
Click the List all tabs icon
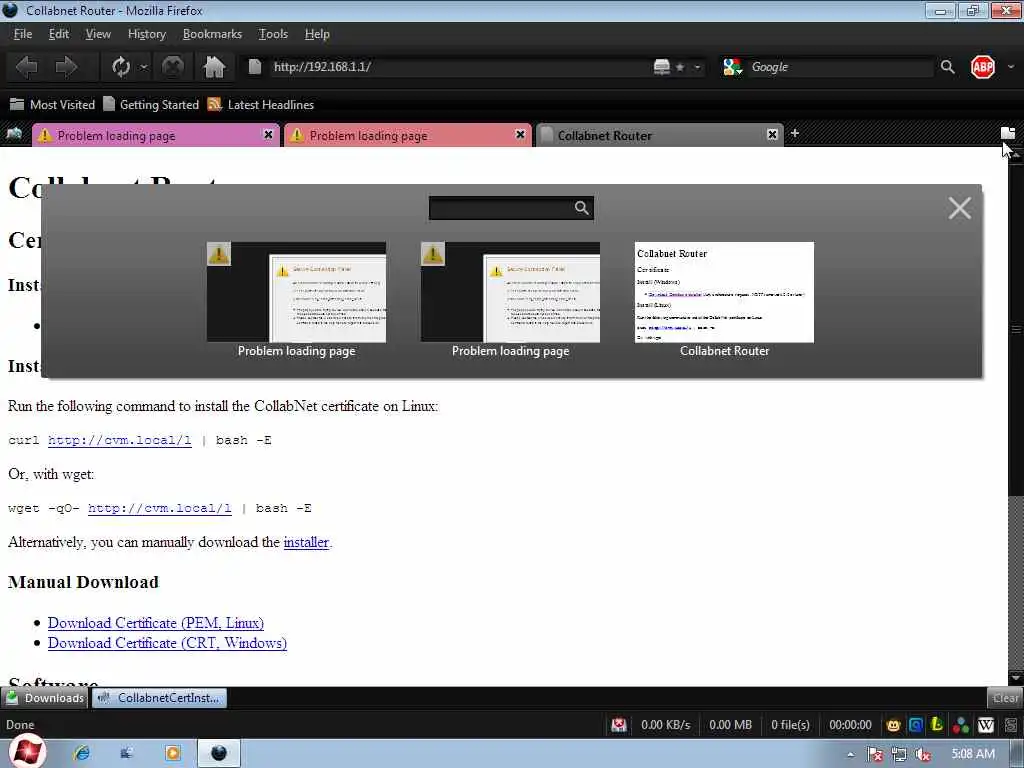(x=1008, y=133)
